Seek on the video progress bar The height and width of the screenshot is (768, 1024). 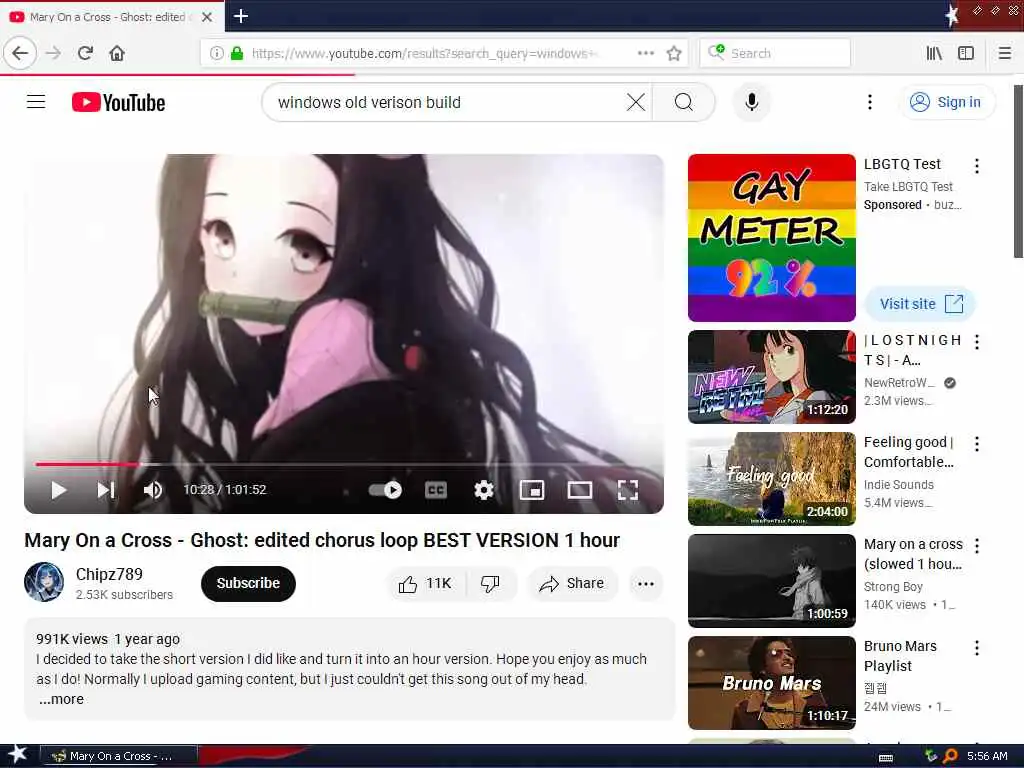[344, 464]
